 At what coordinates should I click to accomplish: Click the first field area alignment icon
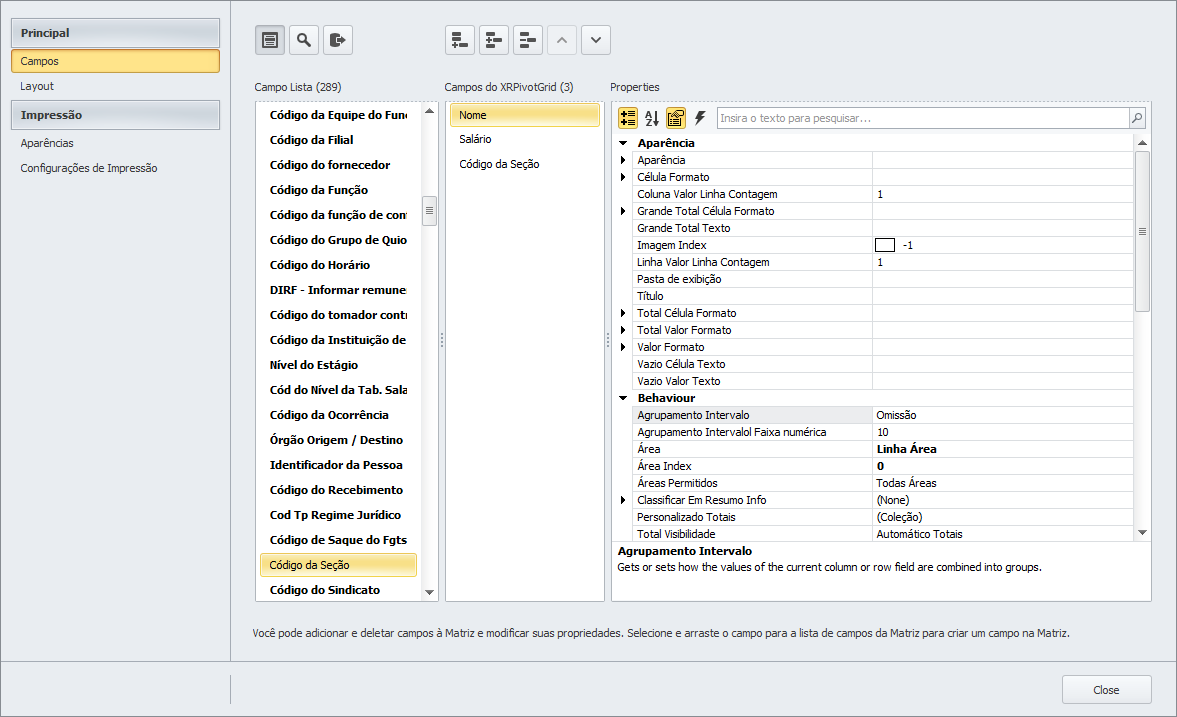pos(460,40)
